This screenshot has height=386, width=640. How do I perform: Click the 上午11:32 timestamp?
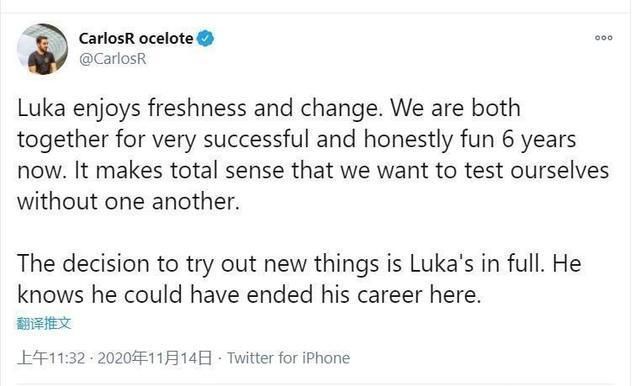[x=51, y=358]
